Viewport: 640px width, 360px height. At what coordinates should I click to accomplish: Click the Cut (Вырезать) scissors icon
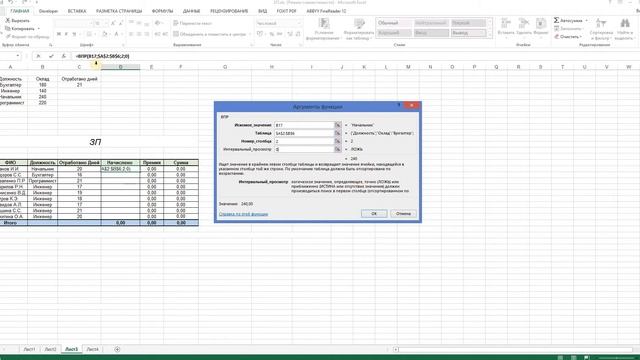(8, 20)
